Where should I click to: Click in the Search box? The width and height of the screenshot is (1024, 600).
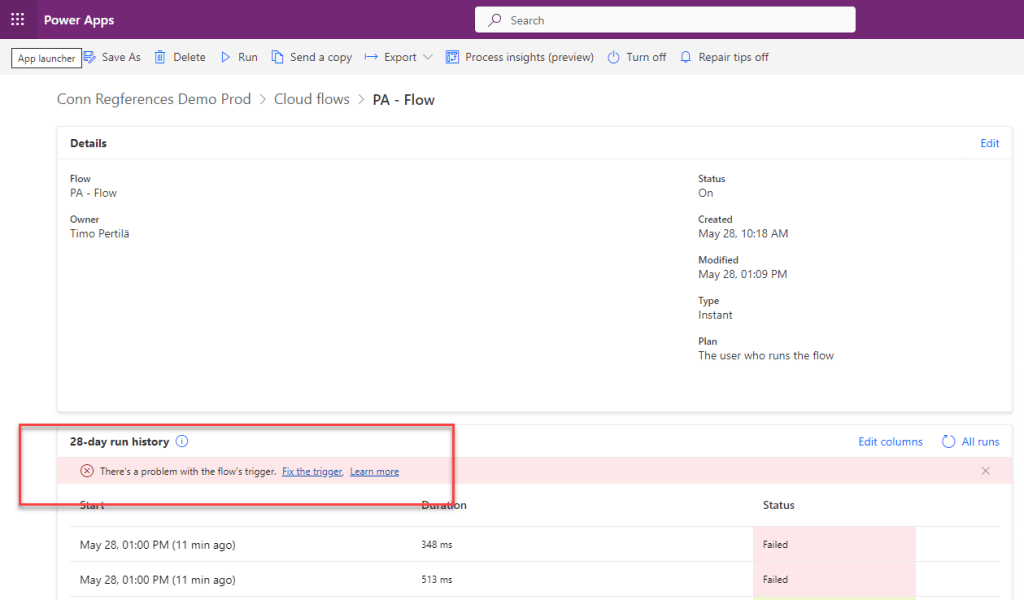665,20
